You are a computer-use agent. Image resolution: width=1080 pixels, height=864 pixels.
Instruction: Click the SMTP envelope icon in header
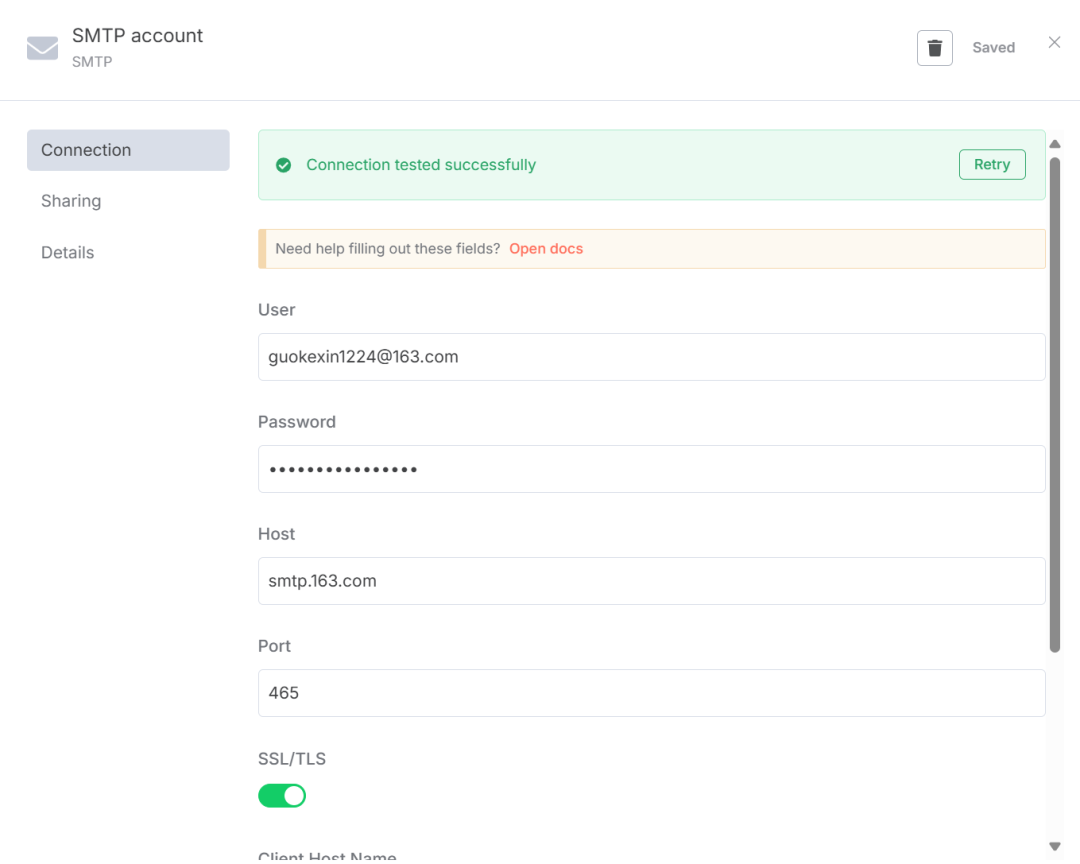[42, 48]
